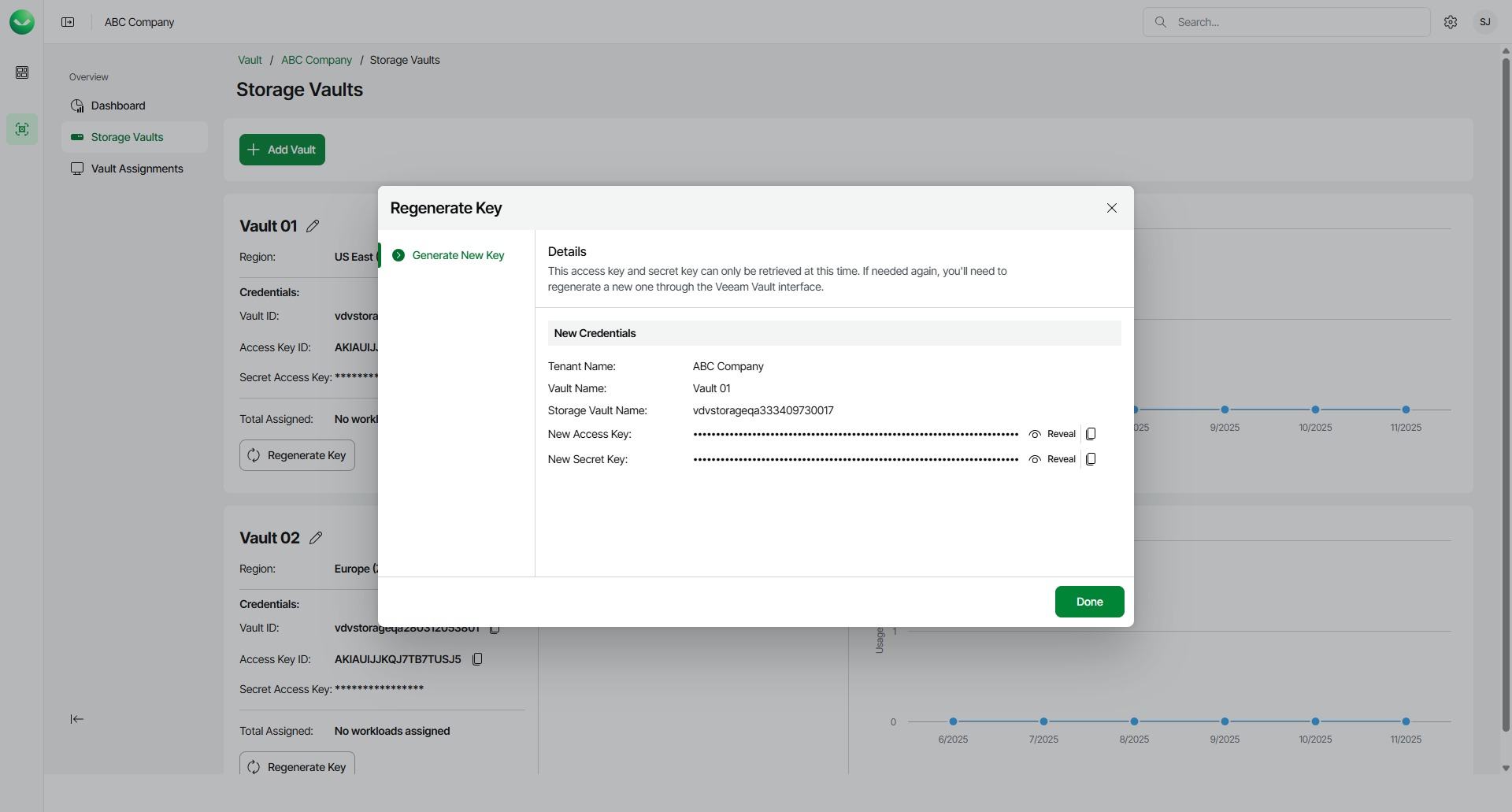
Task: Reveal the New Access Key
Action: (1053, 434)
